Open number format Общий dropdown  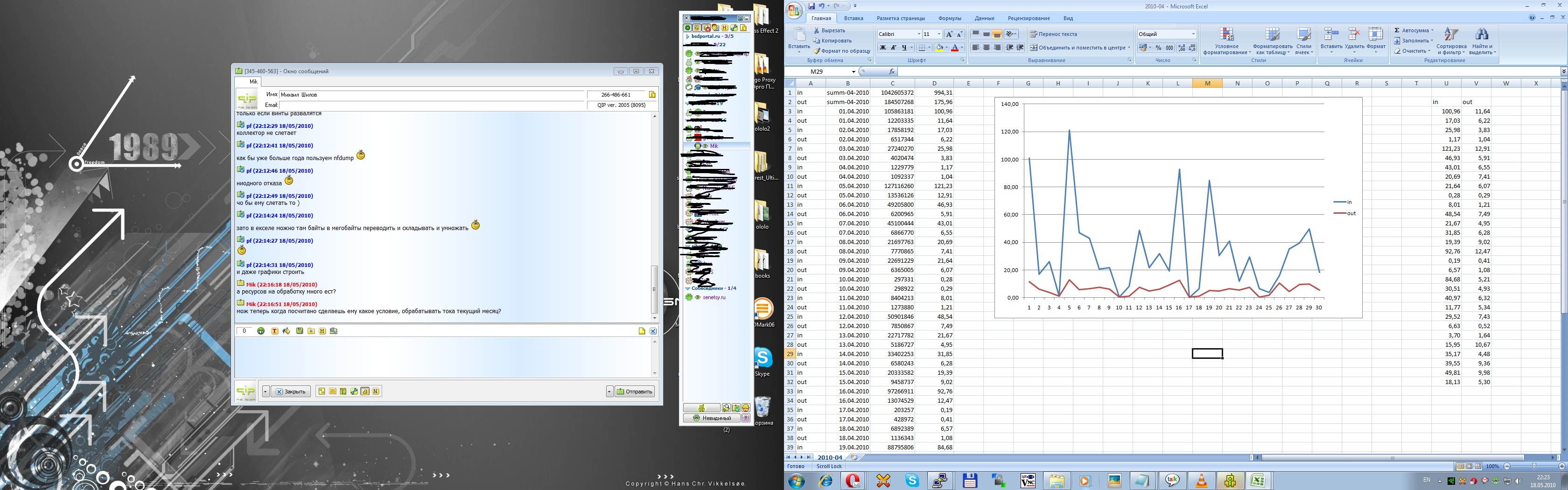click(1193, 34)
